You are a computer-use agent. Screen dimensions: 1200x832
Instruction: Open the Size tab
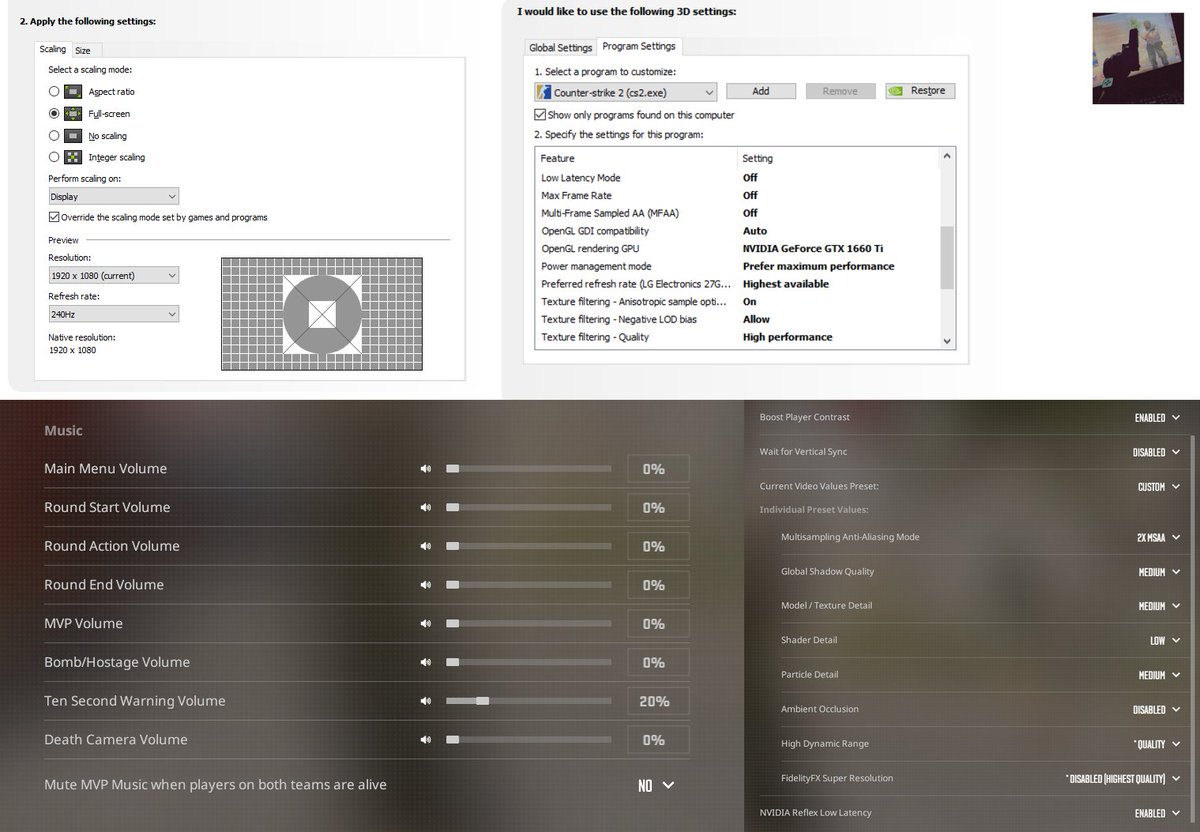coord(84,49)
